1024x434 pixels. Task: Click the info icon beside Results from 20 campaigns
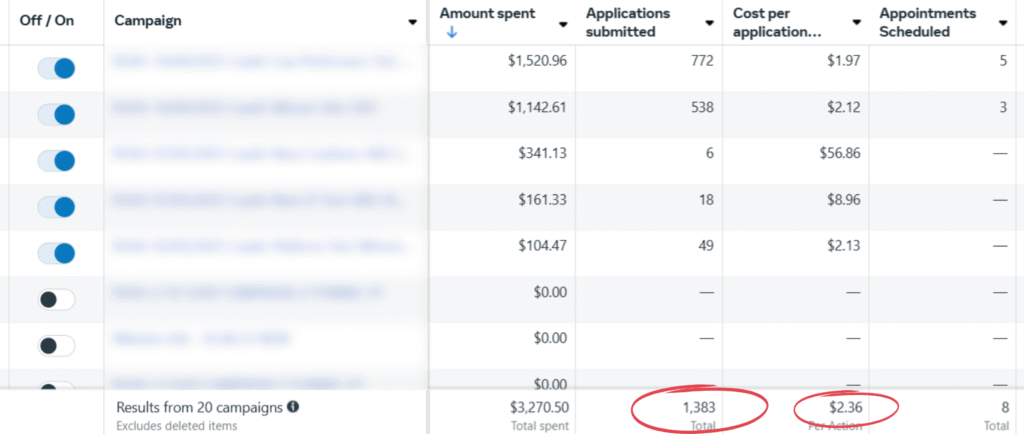[293, 407]
